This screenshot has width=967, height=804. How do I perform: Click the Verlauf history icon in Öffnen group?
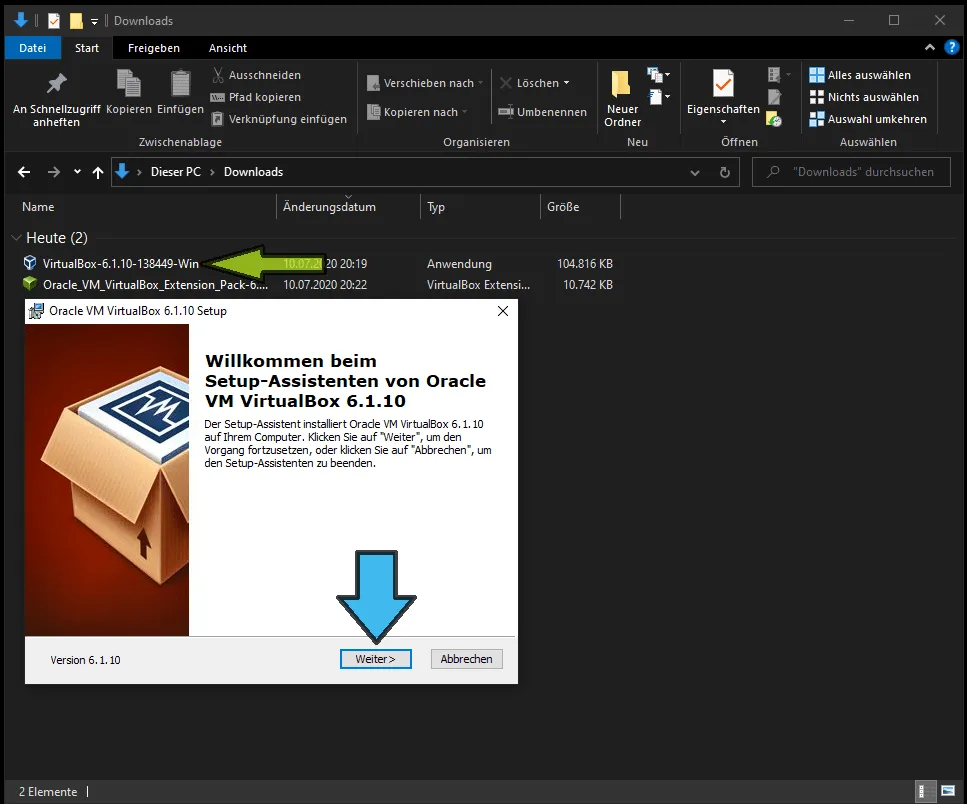click(774, 118)
